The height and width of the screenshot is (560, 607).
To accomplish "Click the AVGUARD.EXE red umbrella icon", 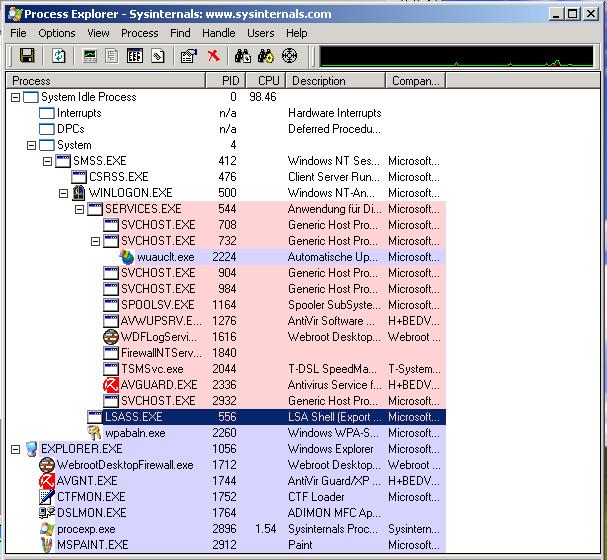I will tap(111, 385).
